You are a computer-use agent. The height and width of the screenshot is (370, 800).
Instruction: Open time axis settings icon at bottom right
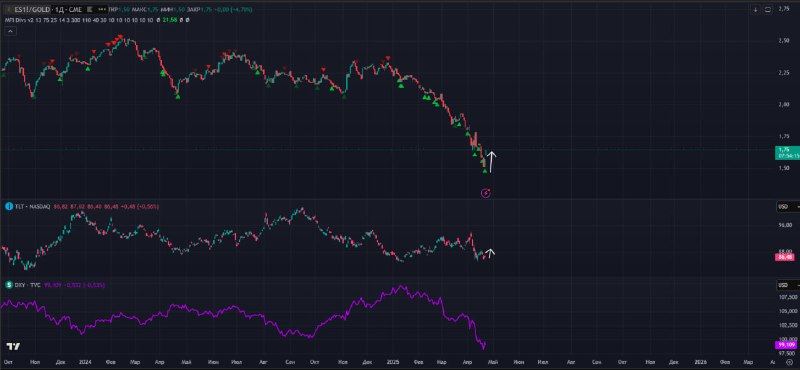coord(790,361)
